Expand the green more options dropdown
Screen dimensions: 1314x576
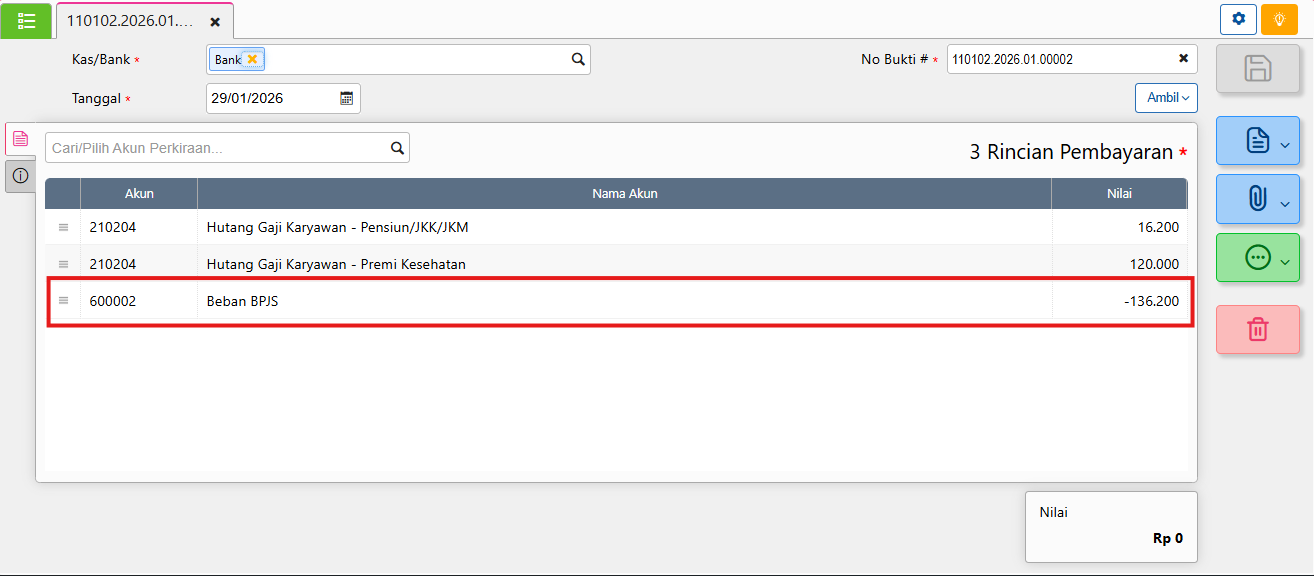[1258, 258]
